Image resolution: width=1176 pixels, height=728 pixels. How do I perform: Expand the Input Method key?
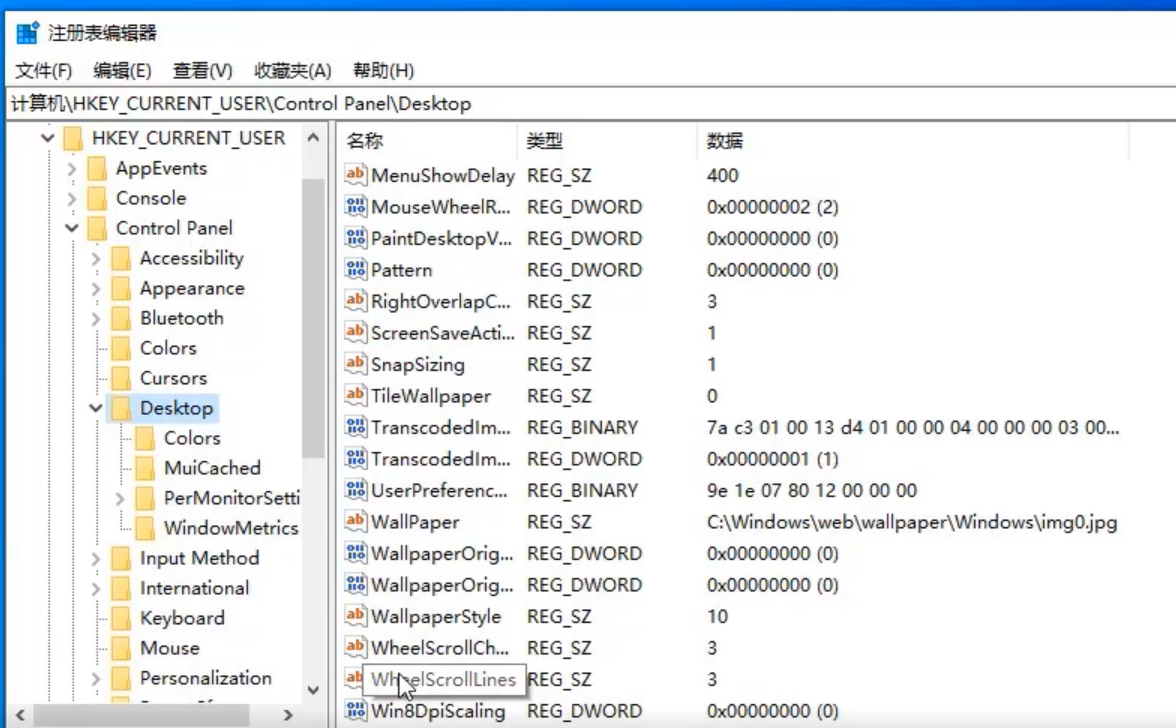pos(96,559)
